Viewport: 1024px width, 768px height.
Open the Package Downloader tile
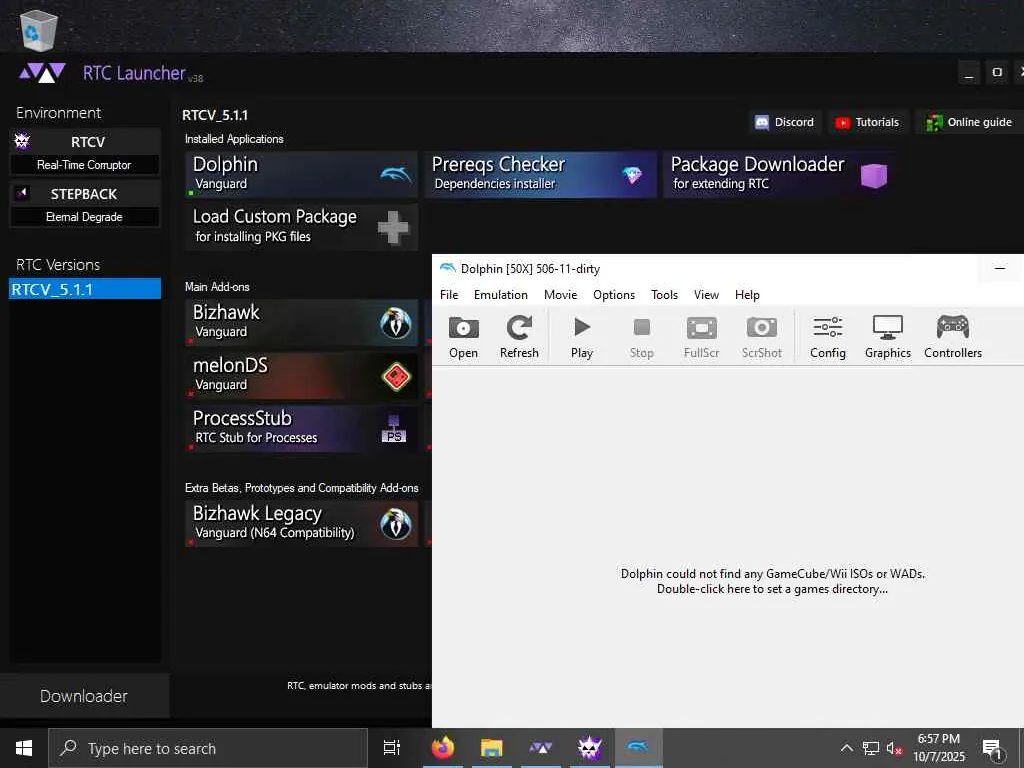tap(780, 174)
